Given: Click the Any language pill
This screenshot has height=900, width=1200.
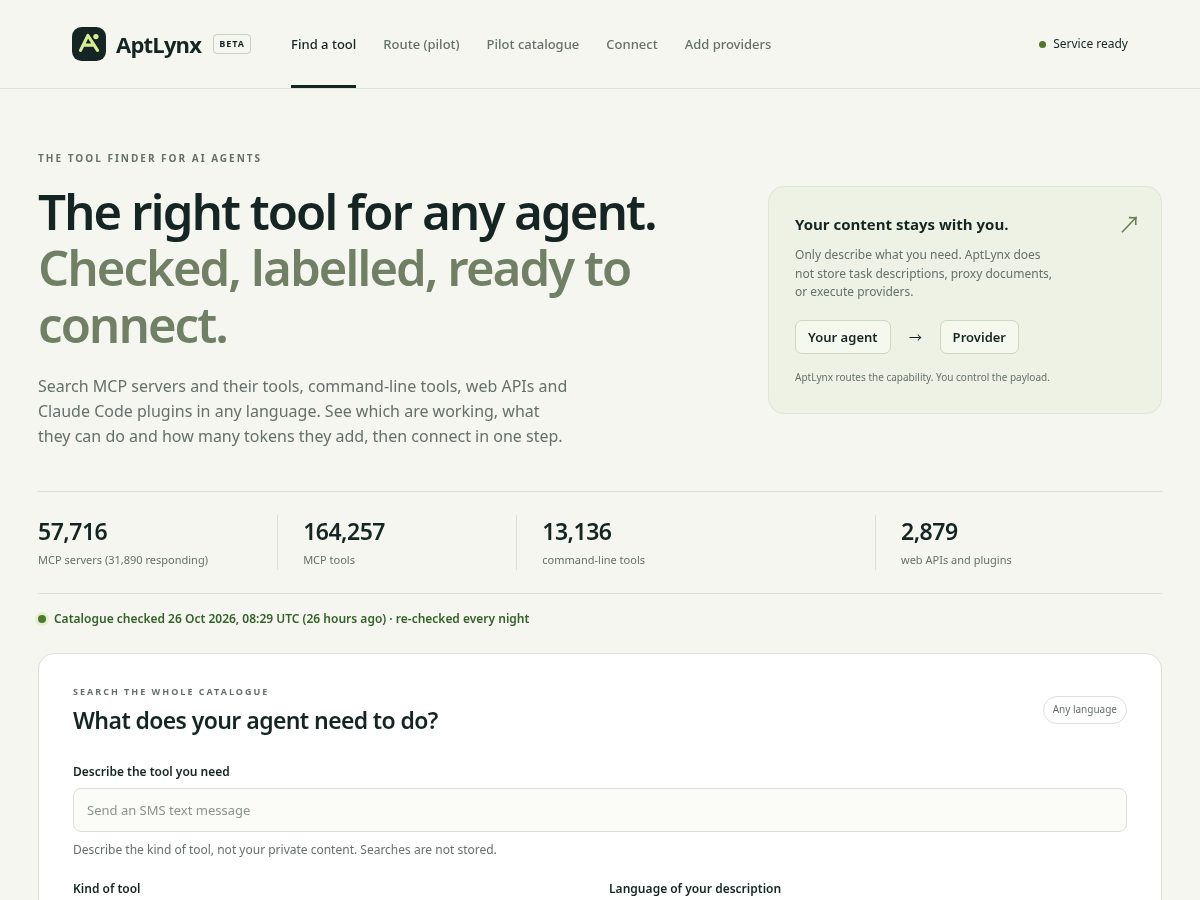Looking at the screenshot, I should 1084,709.
